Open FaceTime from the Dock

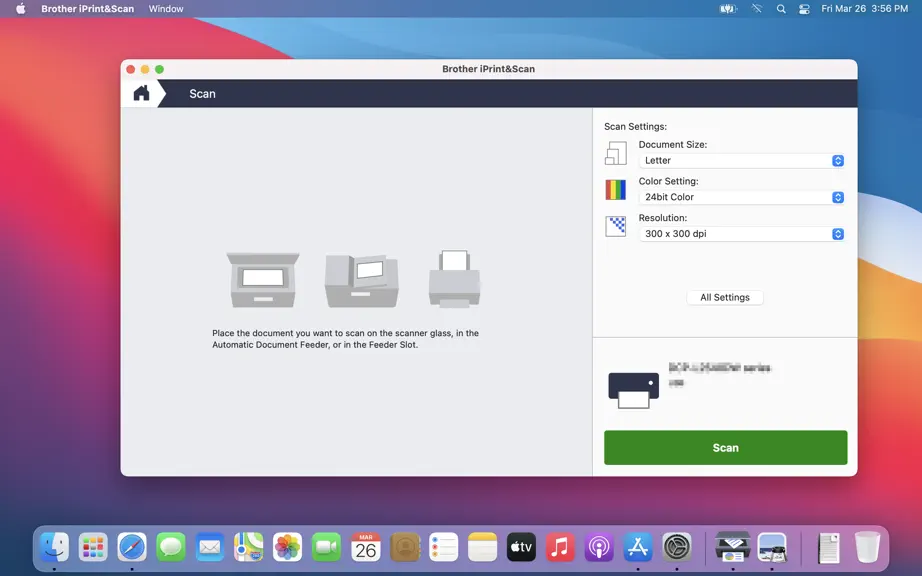[x=326, y=547]
